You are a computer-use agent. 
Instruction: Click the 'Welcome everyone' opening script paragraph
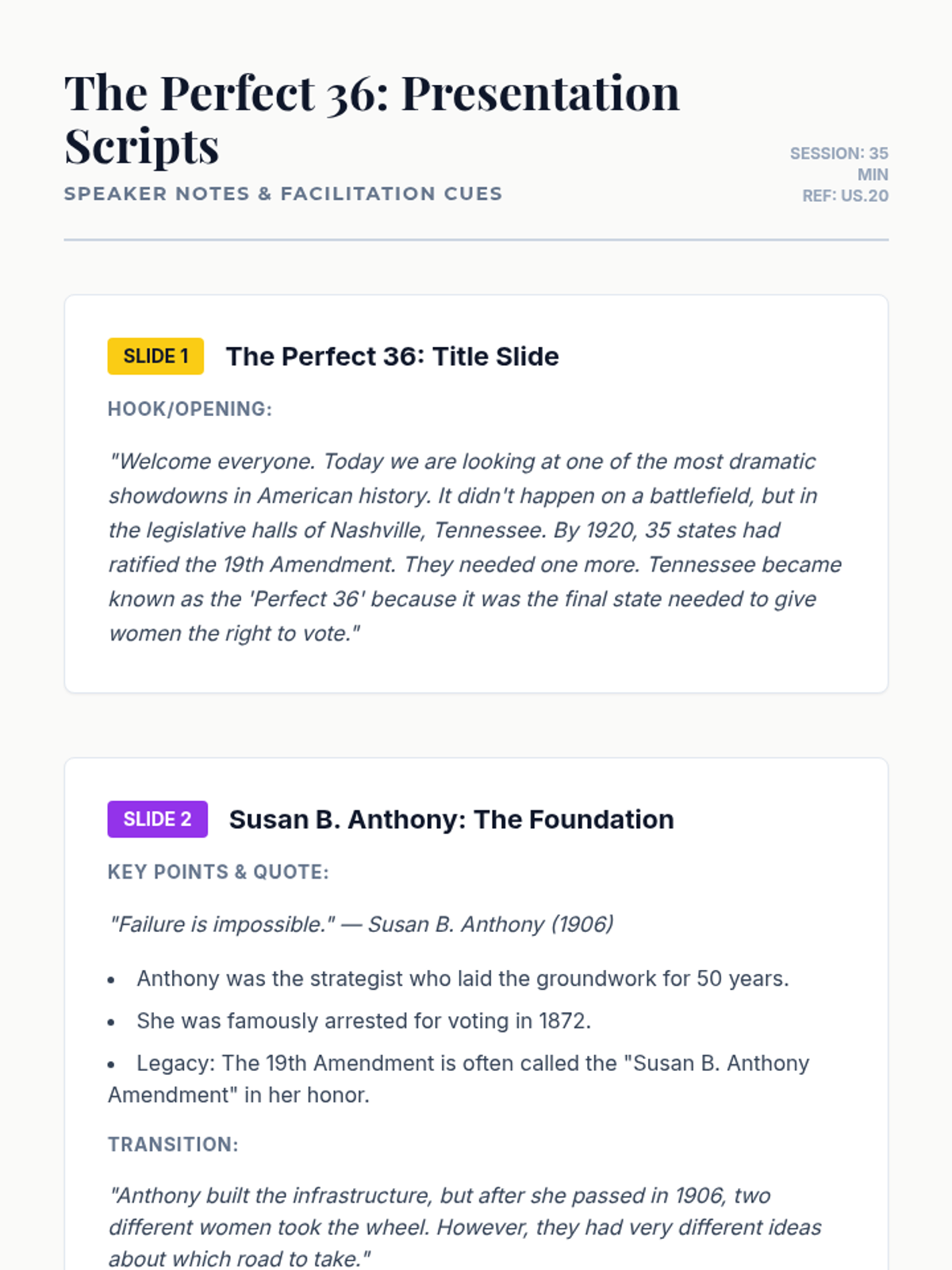coord(475,548)
